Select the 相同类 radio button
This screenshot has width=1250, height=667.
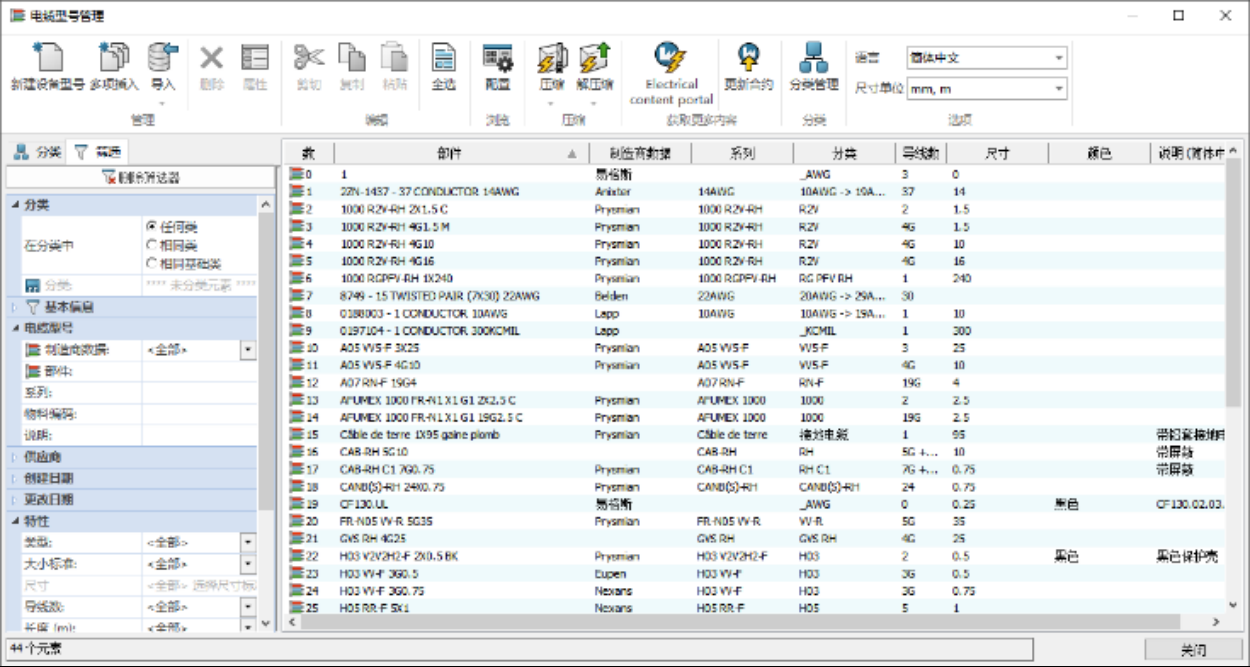click(152, 245)
